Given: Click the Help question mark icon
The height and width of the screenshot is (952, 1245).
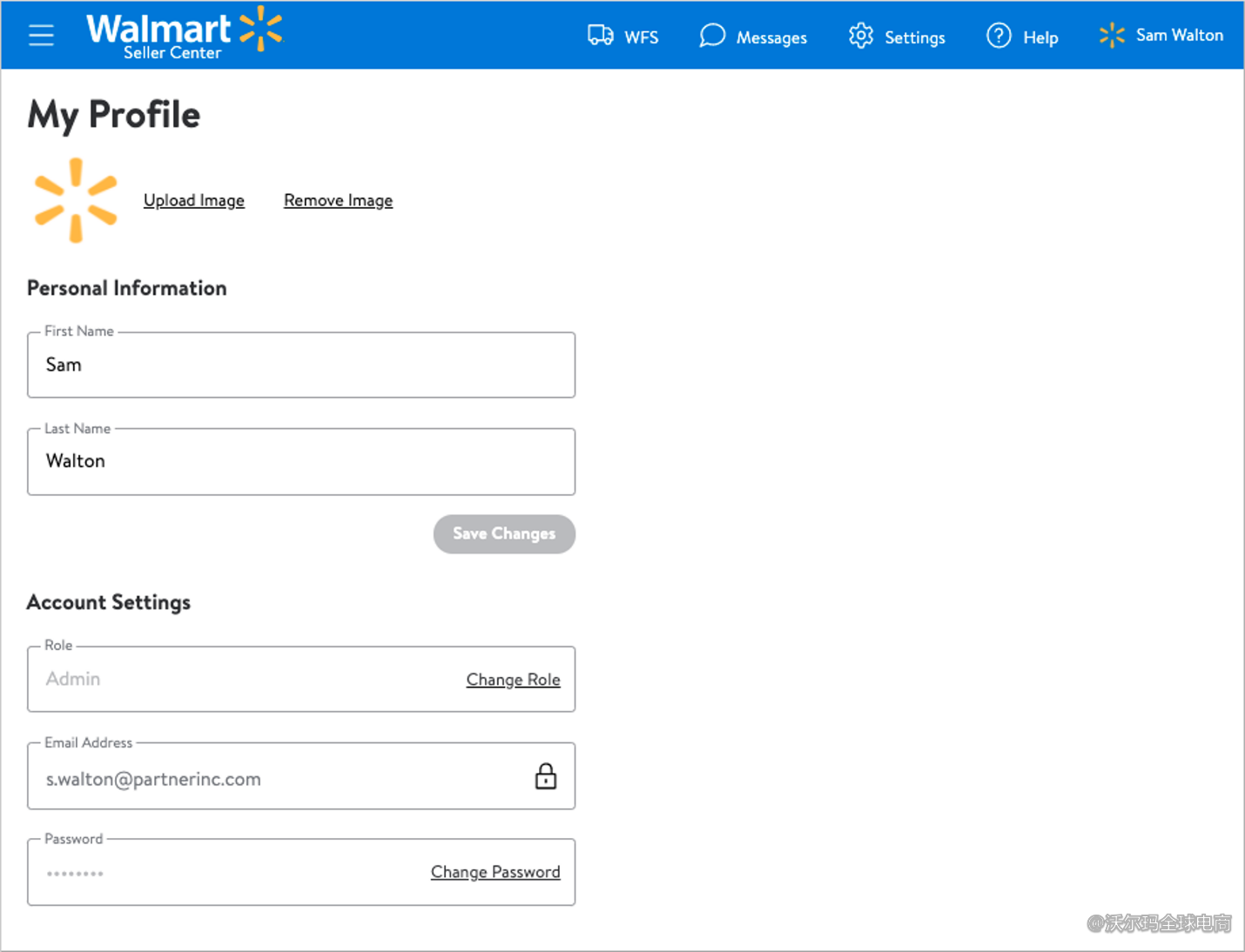Looking at the screenshot, I should coord(999,36).
